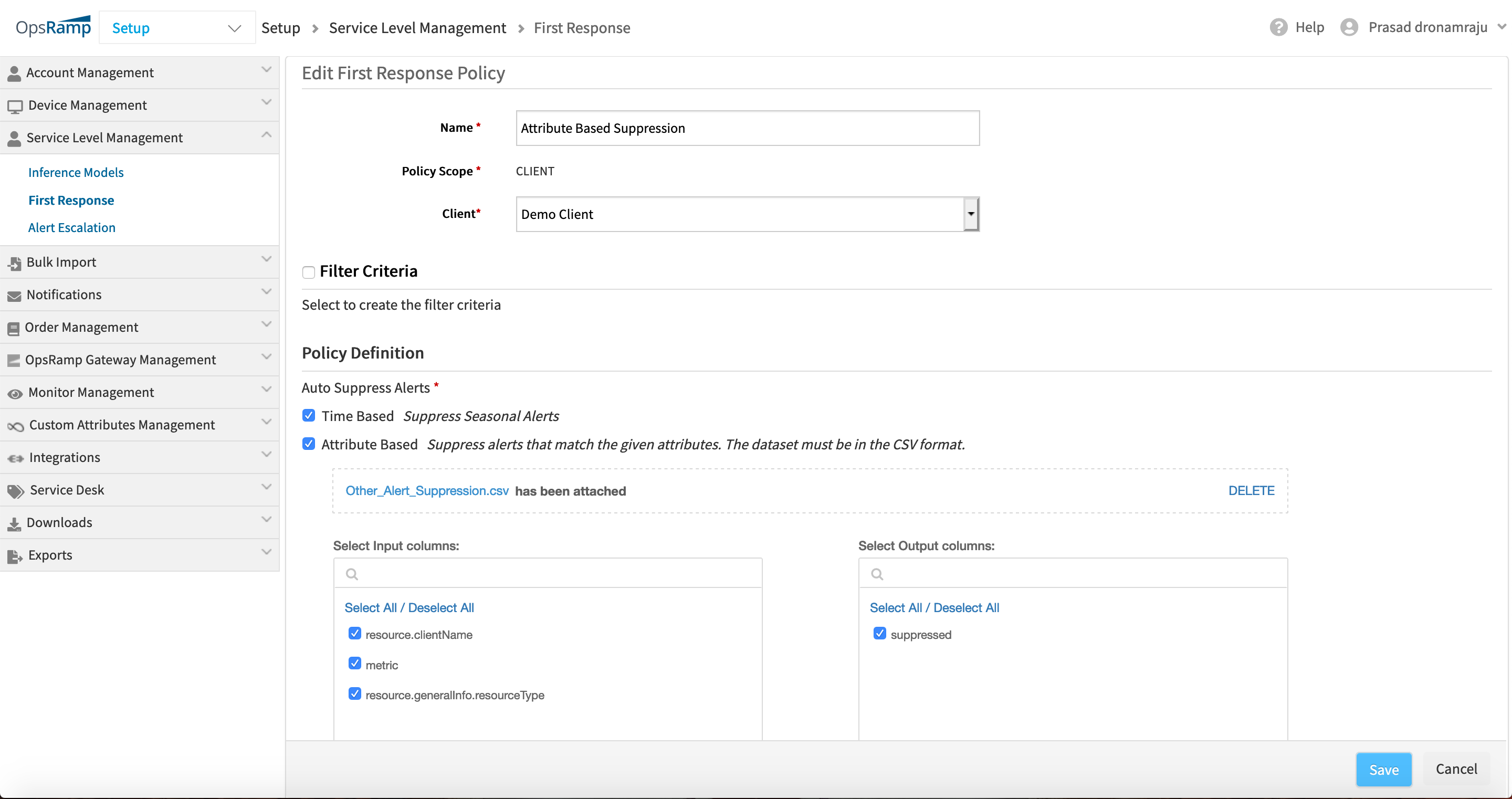Click the Device Management sidebar icon

coord(14,105)
